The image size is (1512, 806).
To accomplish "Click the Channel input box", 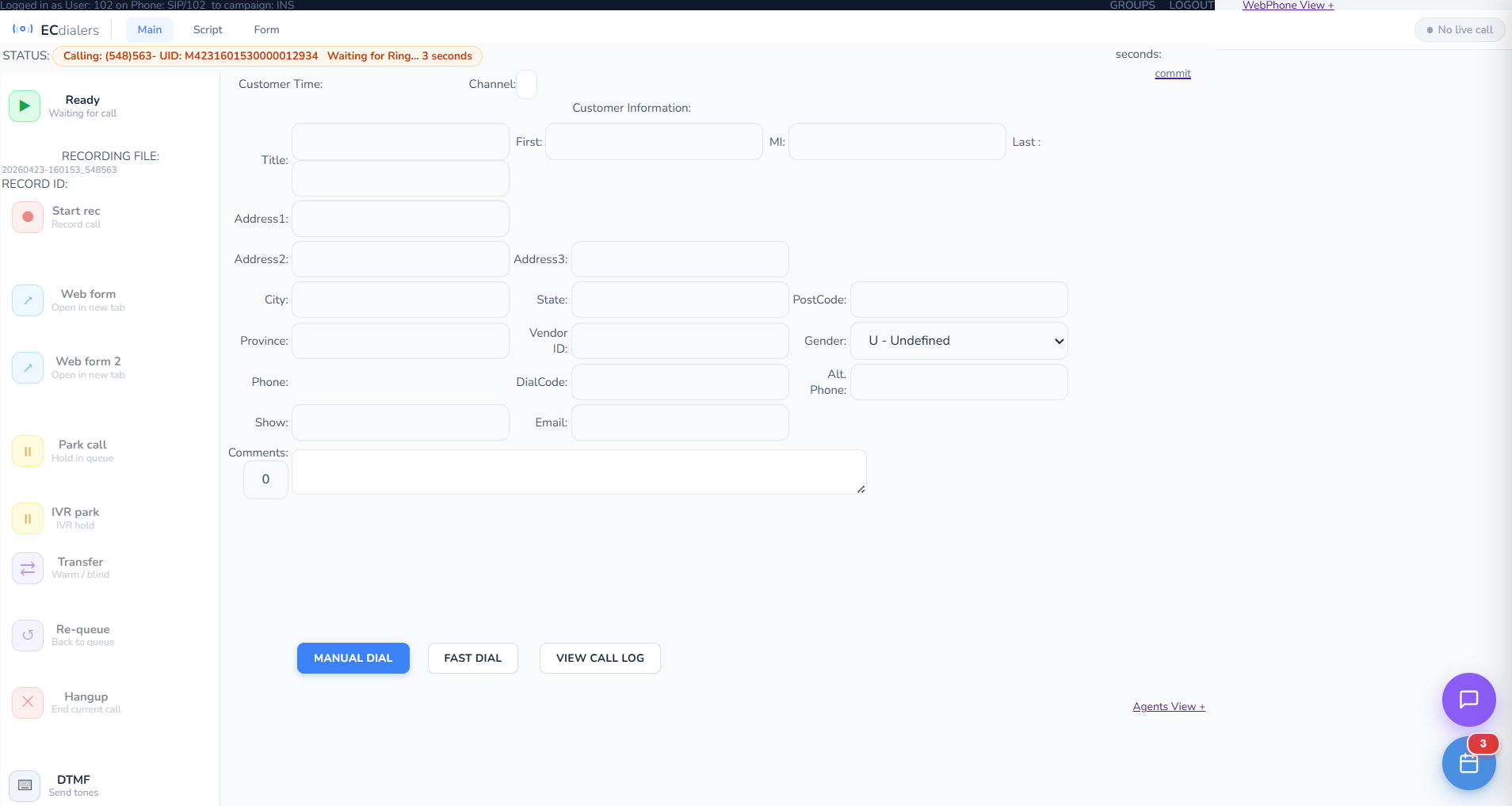I will (x=526, y=84).
